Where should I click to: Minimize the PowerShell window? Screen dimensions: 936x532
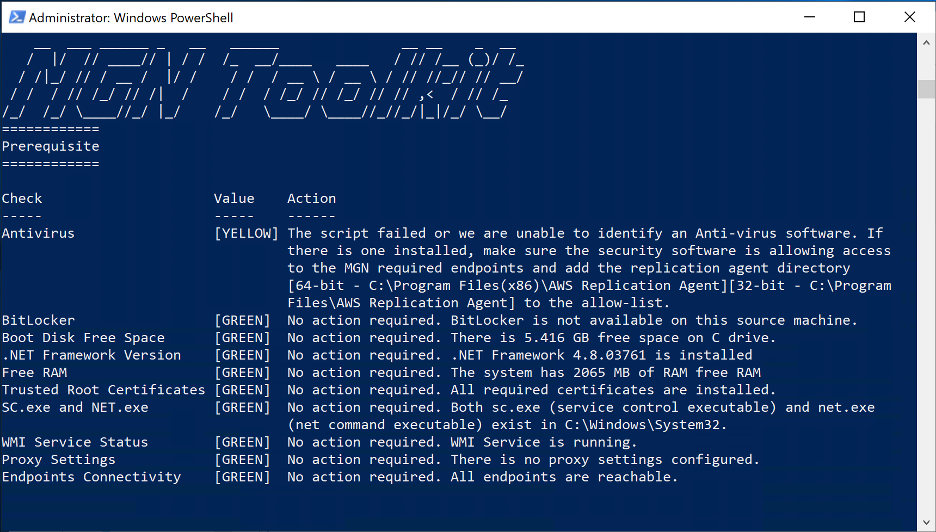click(813, 17)
